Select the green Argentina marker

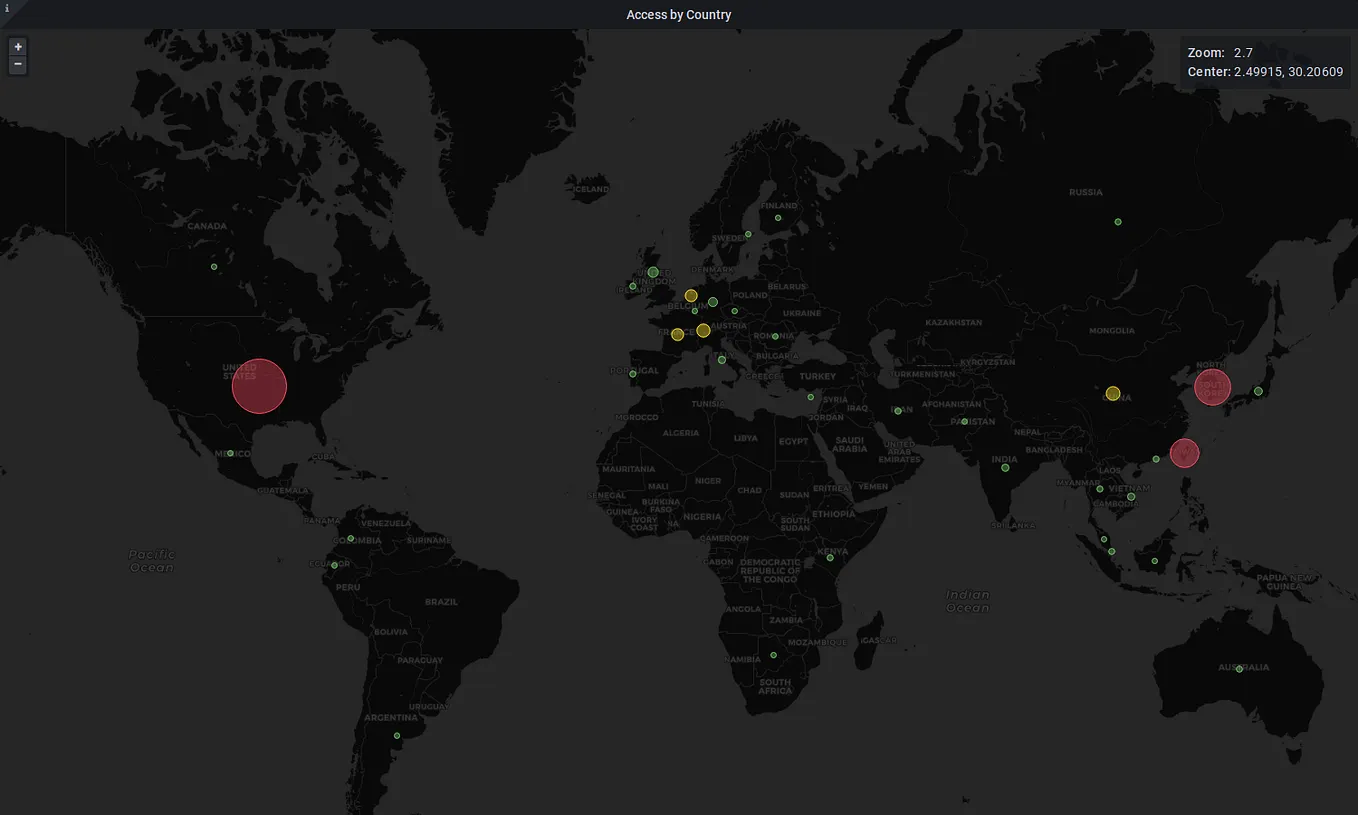[x=397, y=736]
